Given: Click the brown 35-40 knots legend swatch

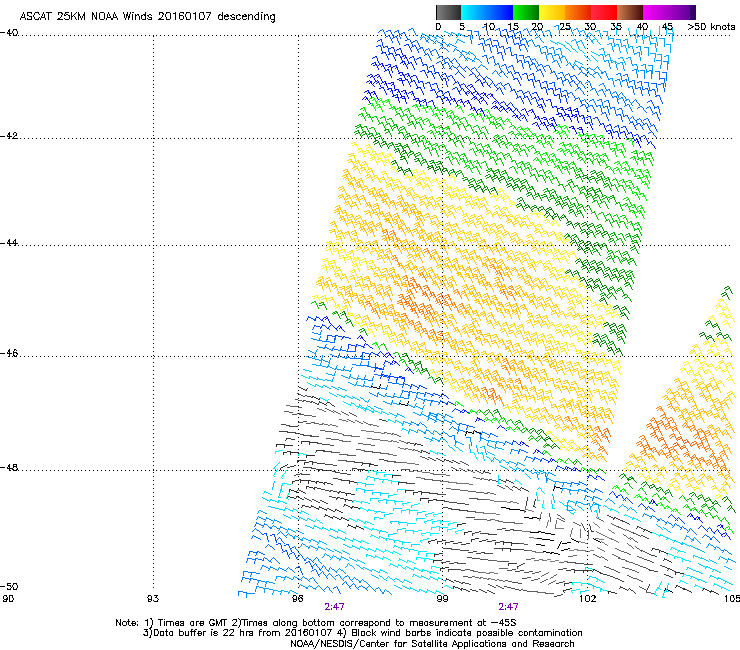Looking at the screenshot, I should (630, 12).
